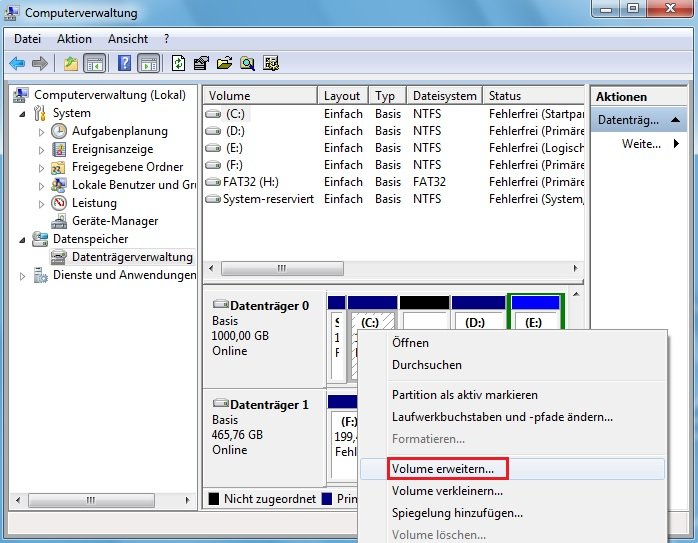Click the Ereignisanzeige icon in tree
698x543 pixels.
click(59, 149)
